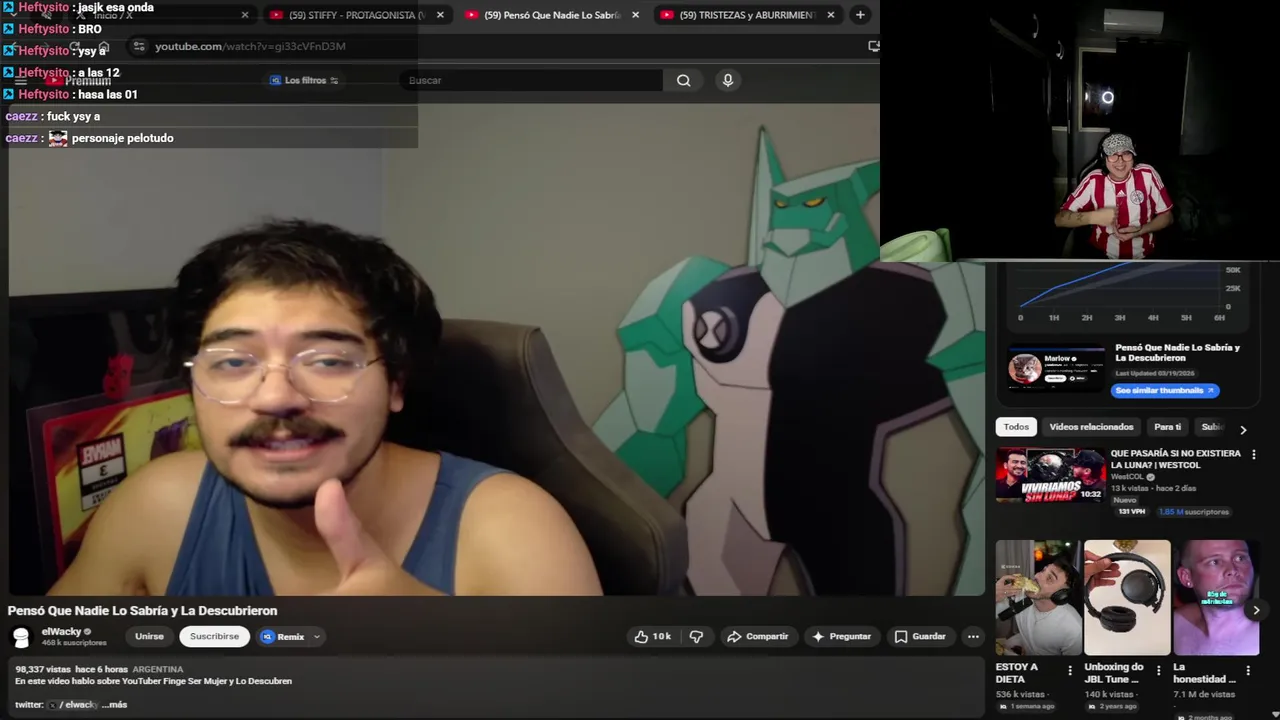Click the Guardar save button
1280x720 pixels.
tap(920, 636)
